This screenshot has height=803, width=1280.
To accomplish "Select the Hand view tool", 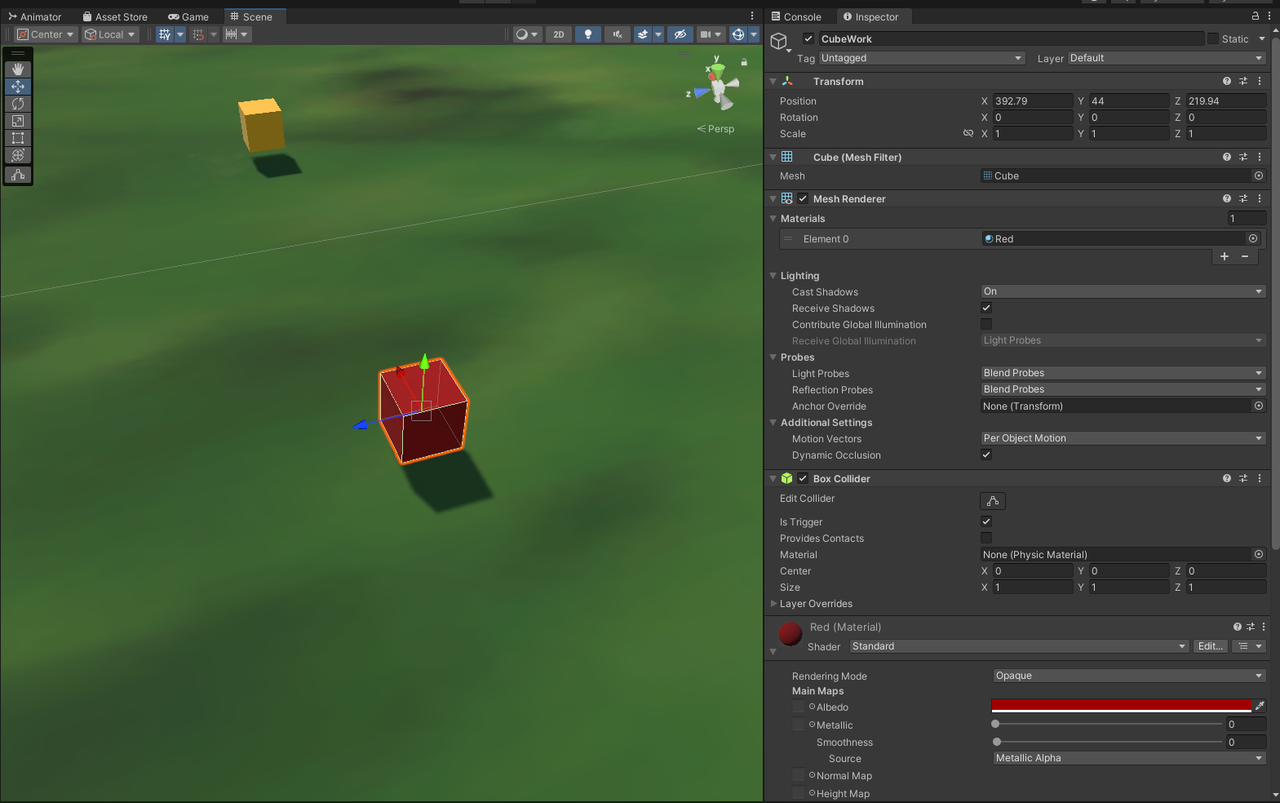I will coord(18,69).
